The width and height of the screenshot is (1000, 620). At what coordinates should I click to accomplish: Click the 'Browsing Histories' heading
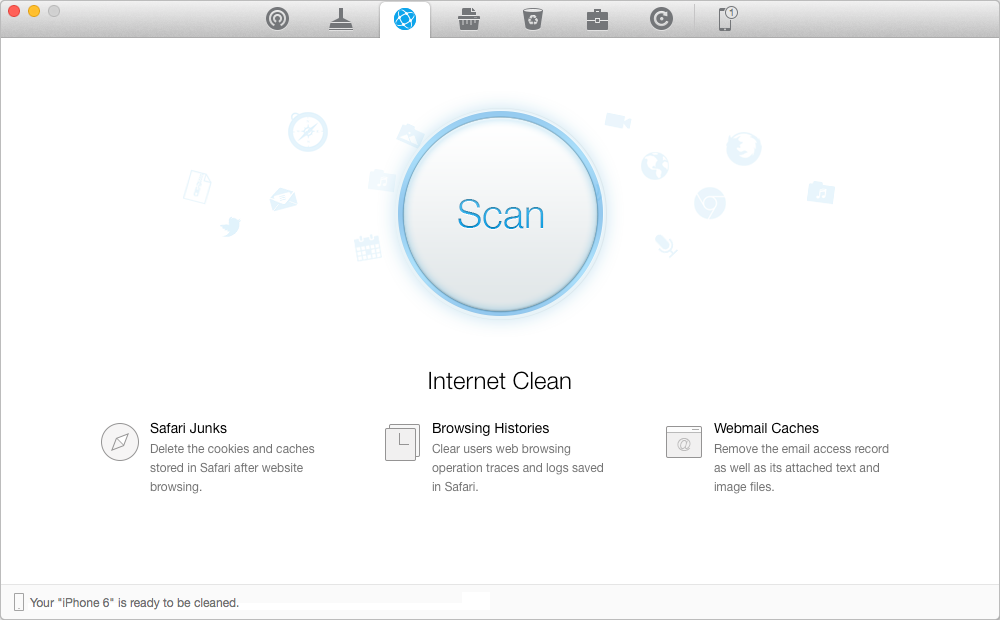click(x=490, y=428)
